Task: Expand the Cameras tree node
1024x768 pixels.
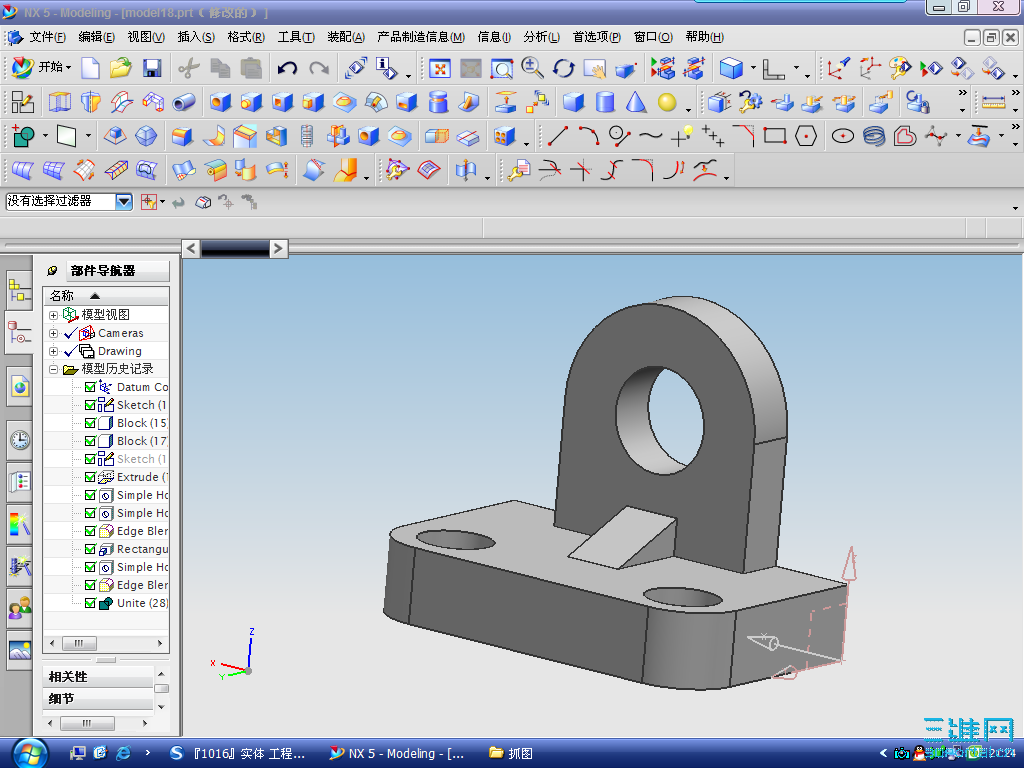Action: 54,333
